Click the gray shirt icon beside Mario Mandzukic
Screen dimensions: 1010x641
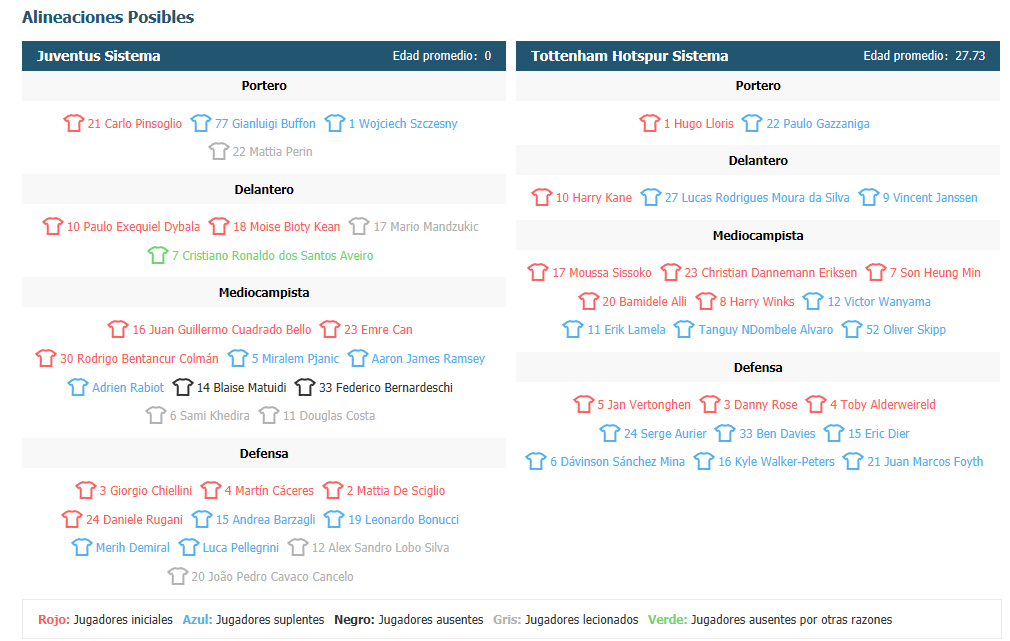click(x=359, y=226)
